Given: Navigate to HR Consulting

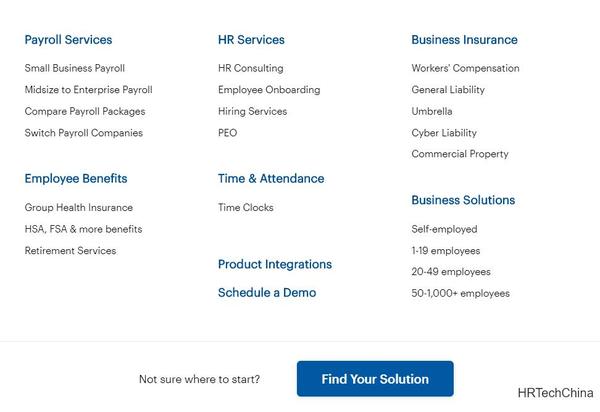Looking at the screenshot, I should [x=250, y=68].
